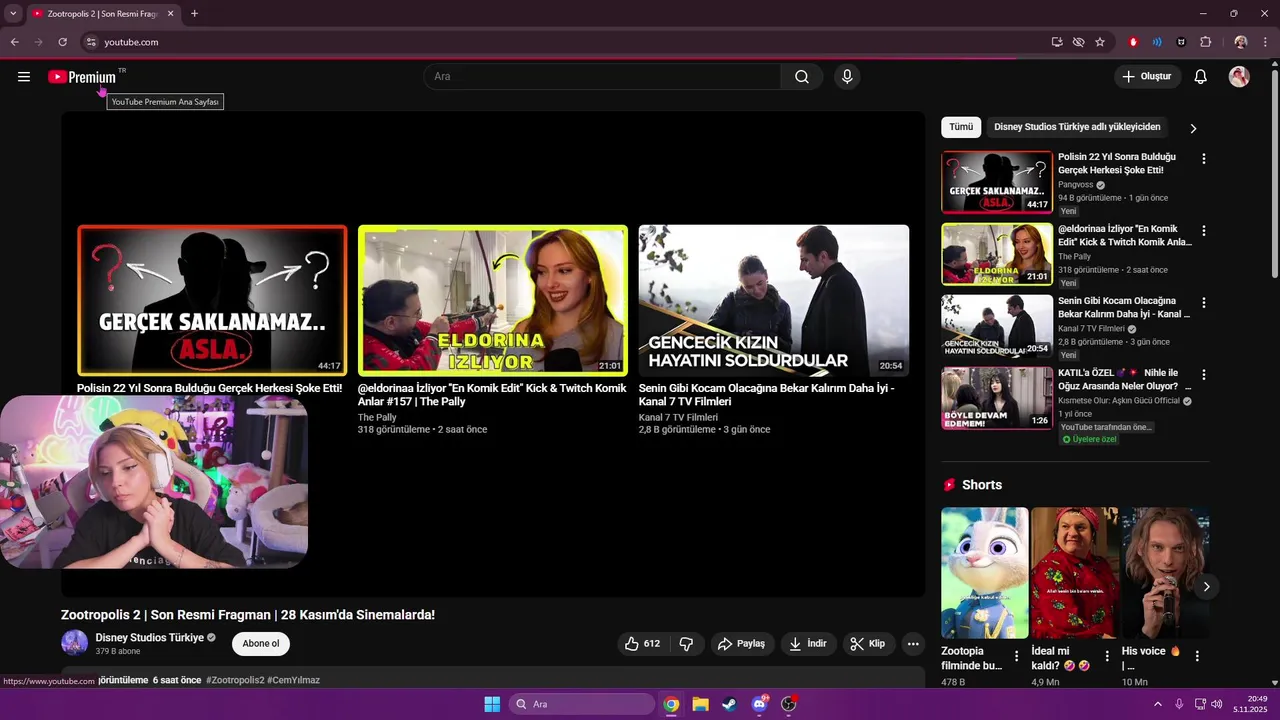Open Disney Studios Türkiye channel avatar
Image resolution: width=1280 pixels, height=720 pixels.
(x=74, y=644)
